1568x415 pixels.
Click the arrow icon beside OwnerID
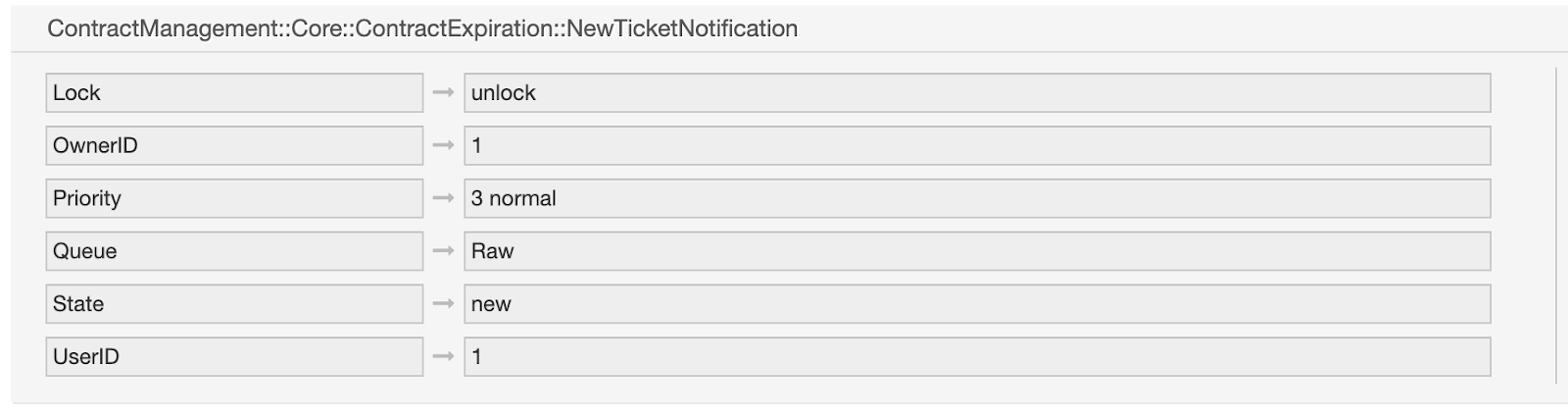coord(443,145)
